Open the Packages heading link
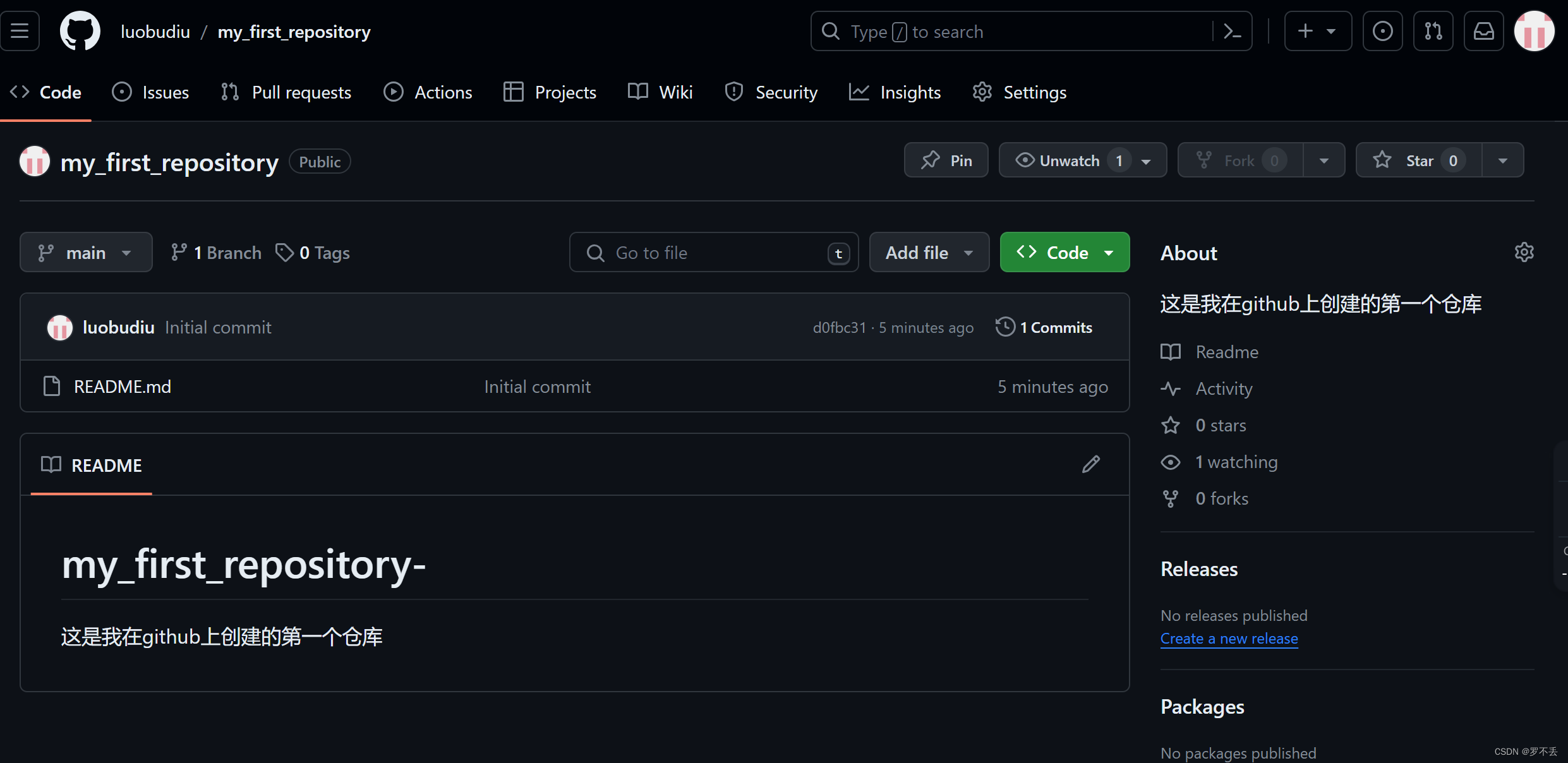 (1202, 707)
